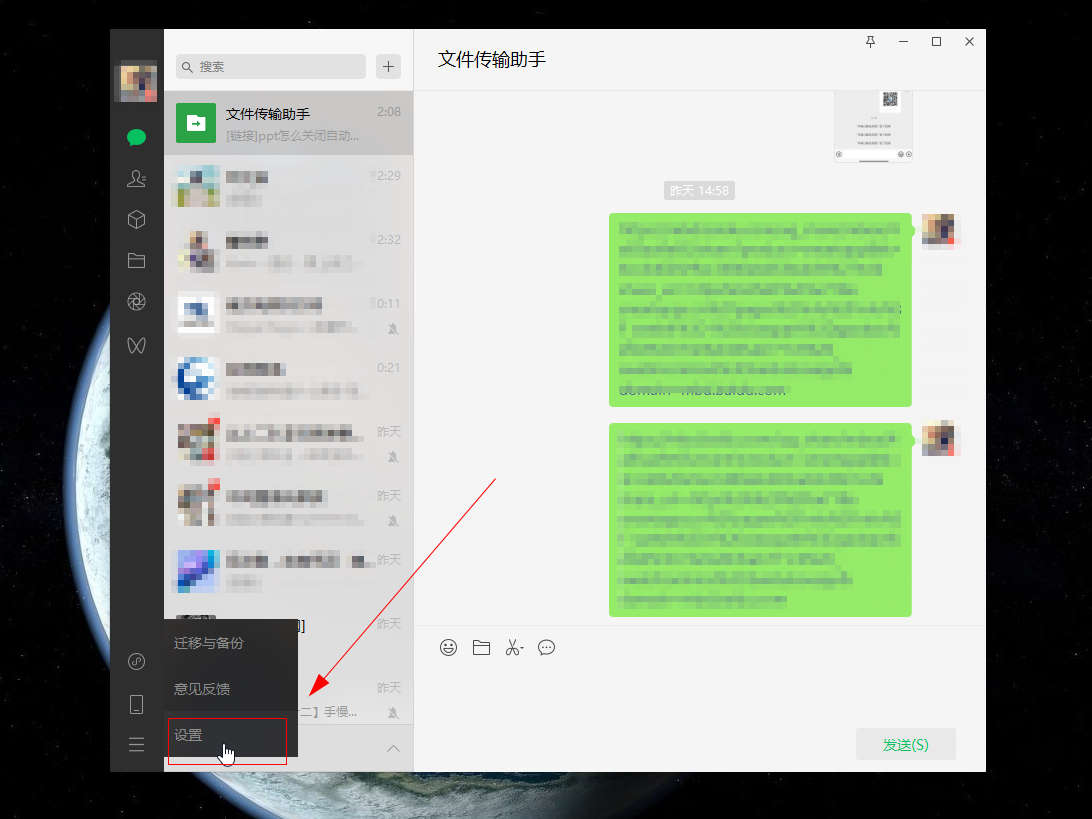Open Channels butterfly icon in sidebar
Screen dimensions: 1092x819
coord(137,344)
